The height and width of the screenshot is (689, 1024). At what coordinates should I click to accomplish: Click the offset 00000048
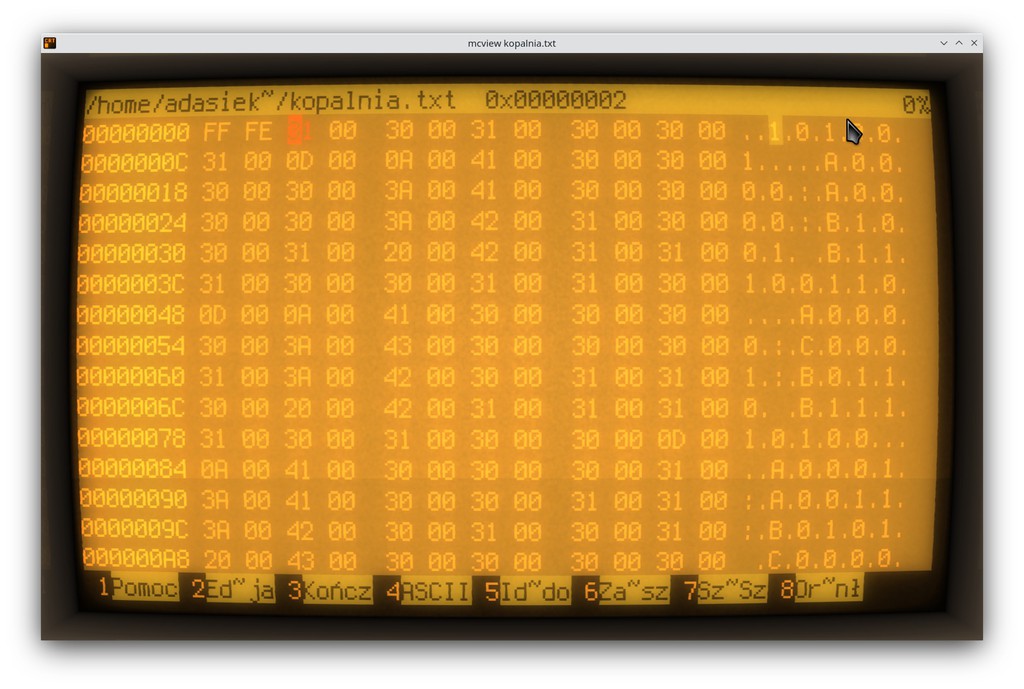[131, 315]
